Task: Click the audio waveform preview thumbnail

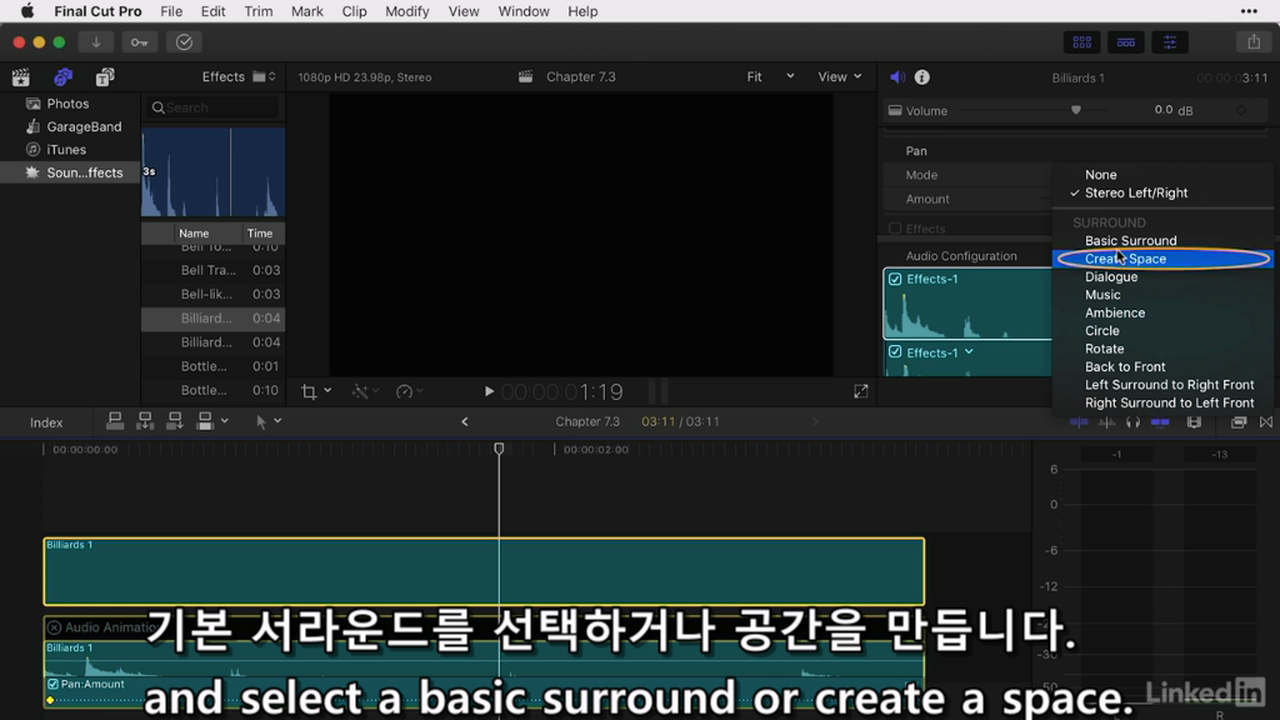Action: coord(213,172)
